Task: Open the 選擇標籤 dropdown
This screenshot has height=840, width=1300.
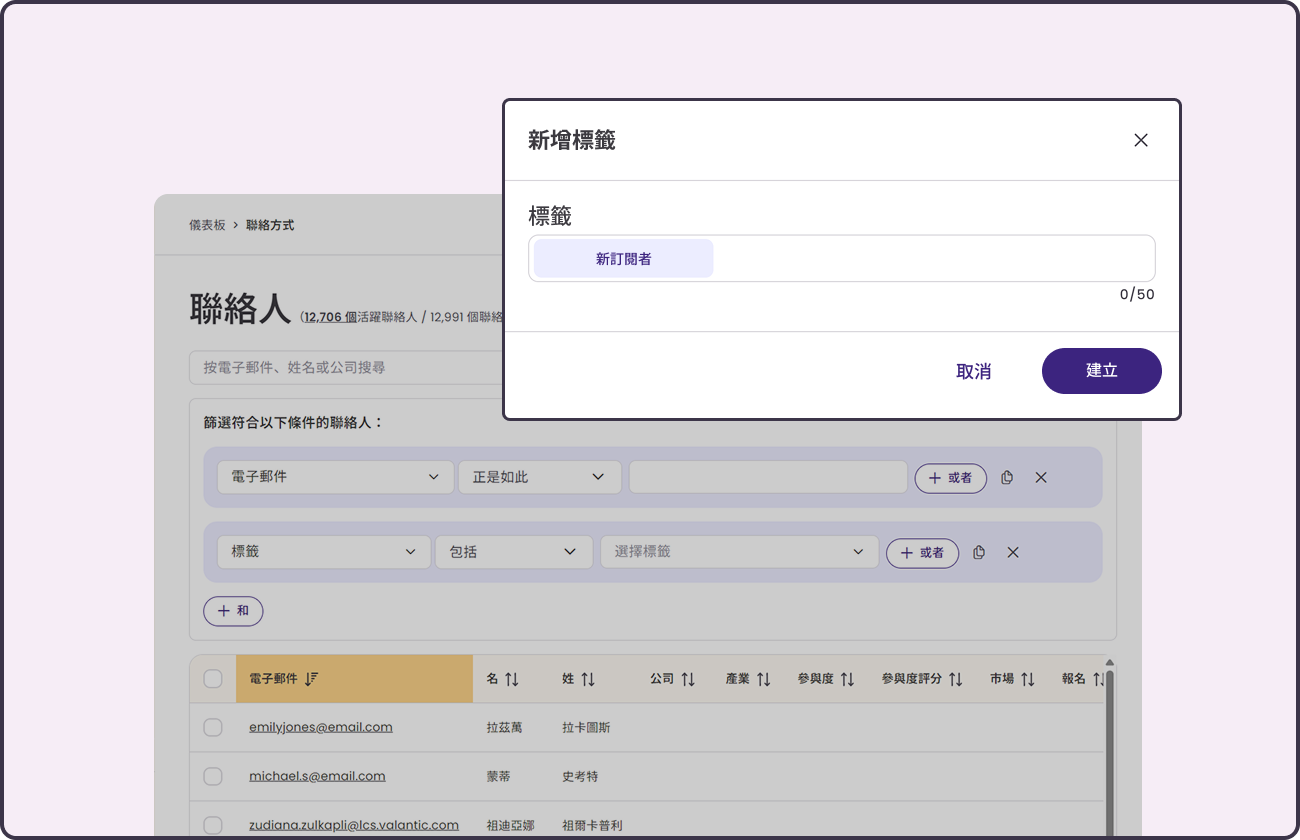Action: [x=739, y=552]
